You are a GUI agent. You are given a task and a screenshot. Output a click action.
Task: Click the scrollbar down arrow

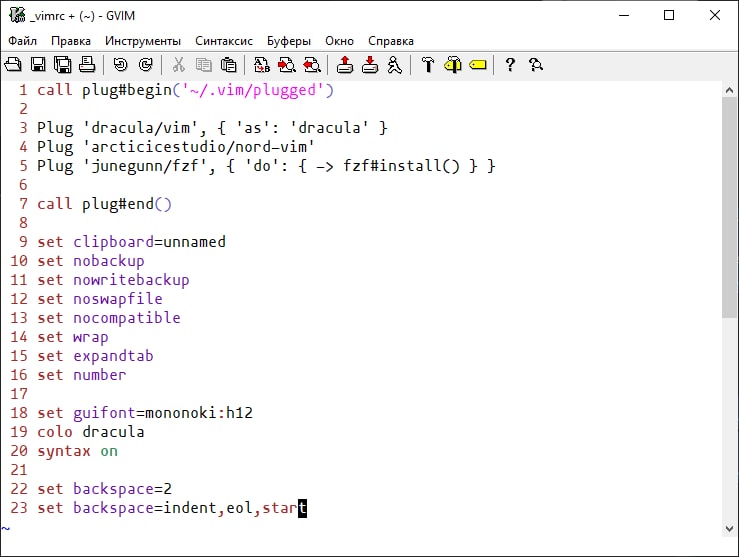tap(729, 529)
